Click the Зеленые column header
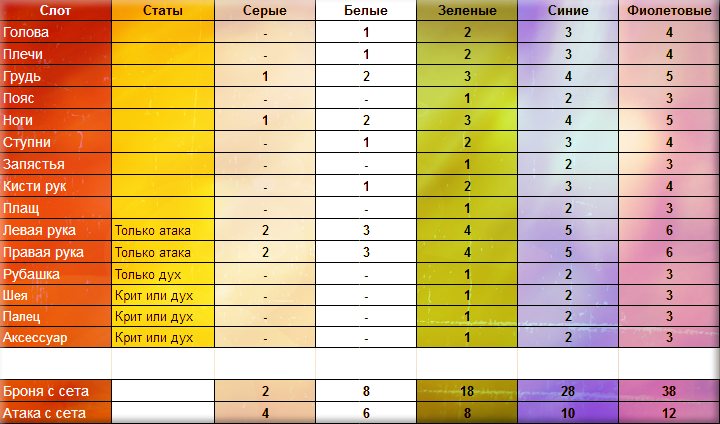The image size is (720, 424). [467, 10]
